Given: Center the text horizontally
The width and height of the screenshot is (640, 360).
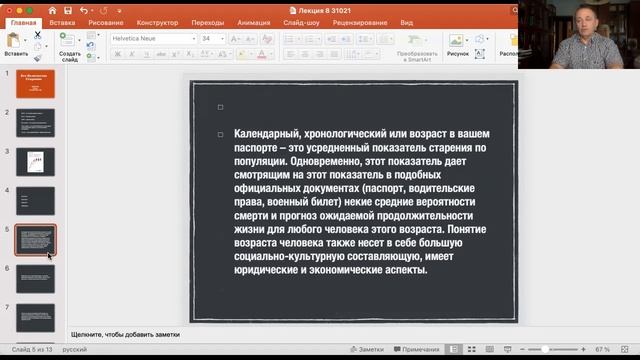Looking at the screenshot, I should pos(305,54).
